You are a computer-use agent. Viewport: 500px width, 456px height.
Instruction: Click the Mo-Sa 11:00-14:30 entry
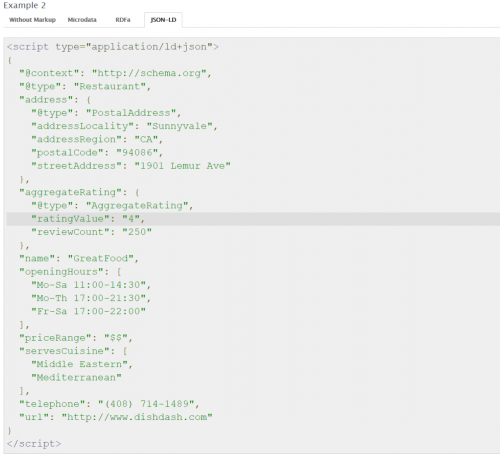point(91,285)
